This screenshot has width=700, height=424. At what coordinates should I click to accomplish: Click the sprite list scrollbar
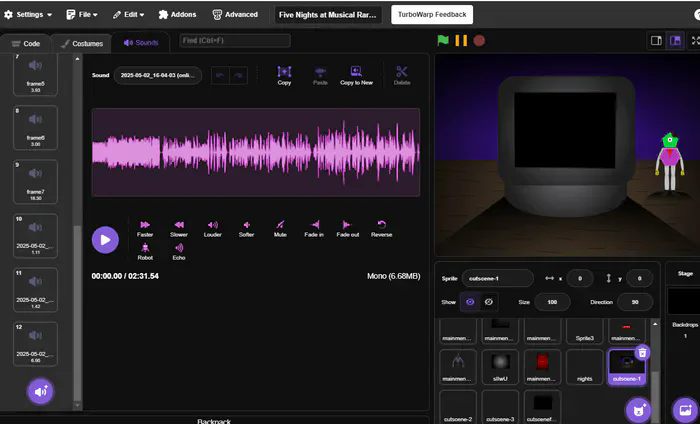(655, 397)
